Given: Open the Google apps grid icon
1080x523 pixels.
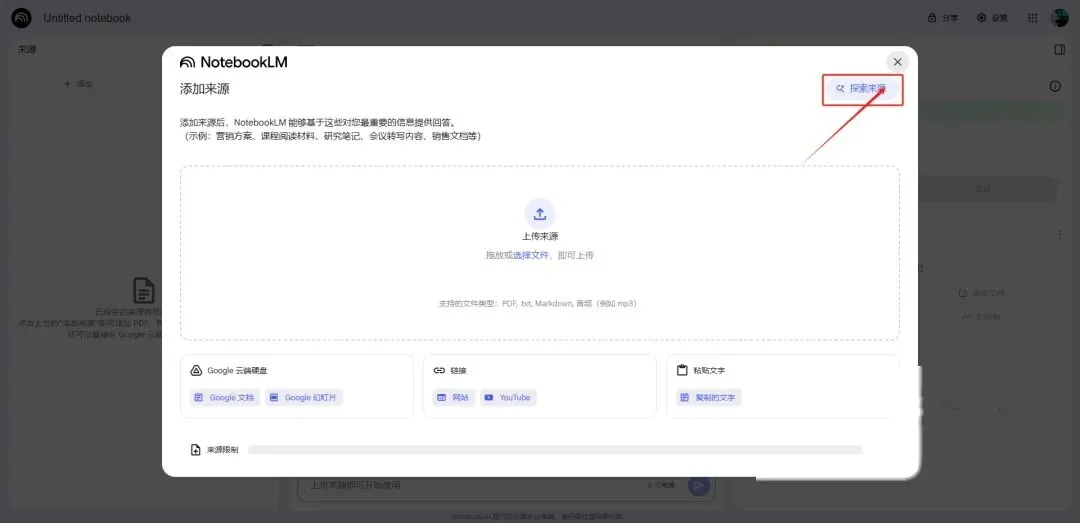Looking at the screenshot, I should coord(1032,18).
